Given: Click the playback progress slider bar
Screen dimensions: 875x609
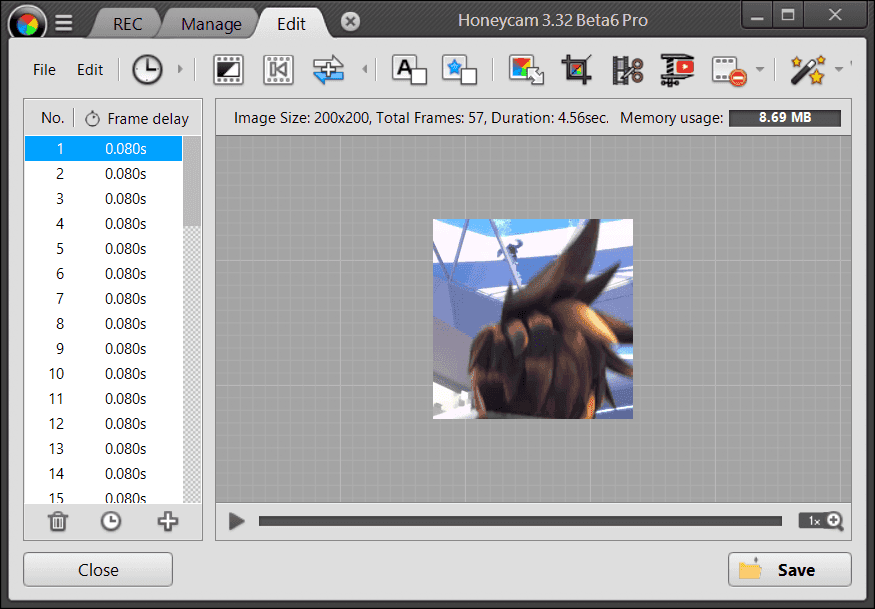Looking at the screenshot, I should pyautogui.click(x=520, y=521).
